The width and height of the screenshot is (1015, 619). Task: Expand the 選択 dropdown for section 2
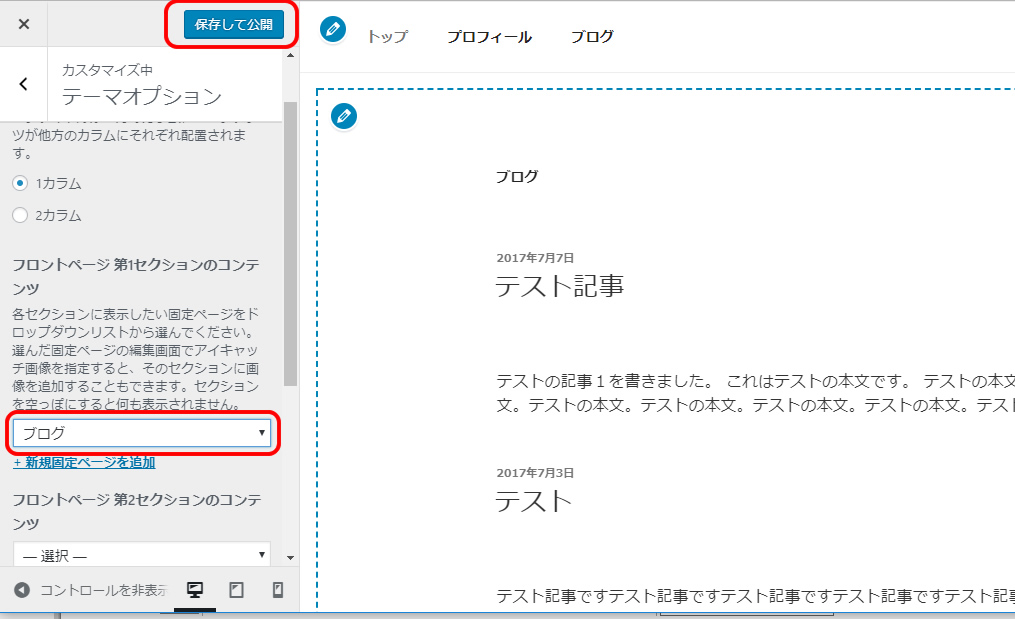[x=142, y=555]
